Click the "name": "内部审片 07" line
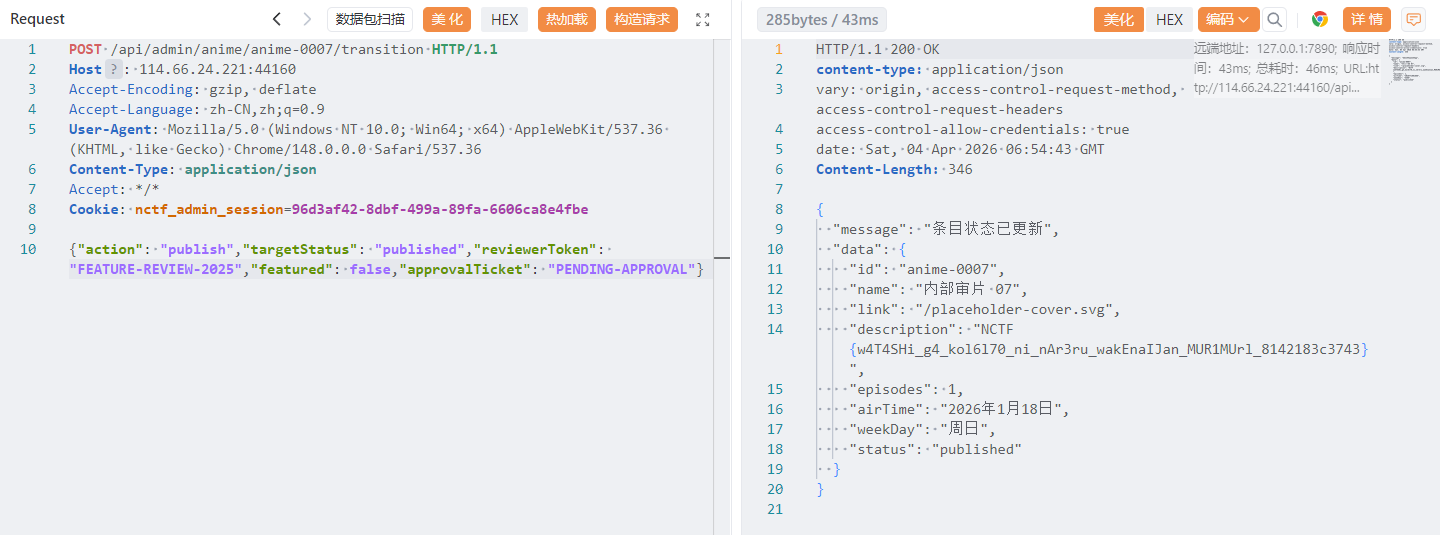 939,289
